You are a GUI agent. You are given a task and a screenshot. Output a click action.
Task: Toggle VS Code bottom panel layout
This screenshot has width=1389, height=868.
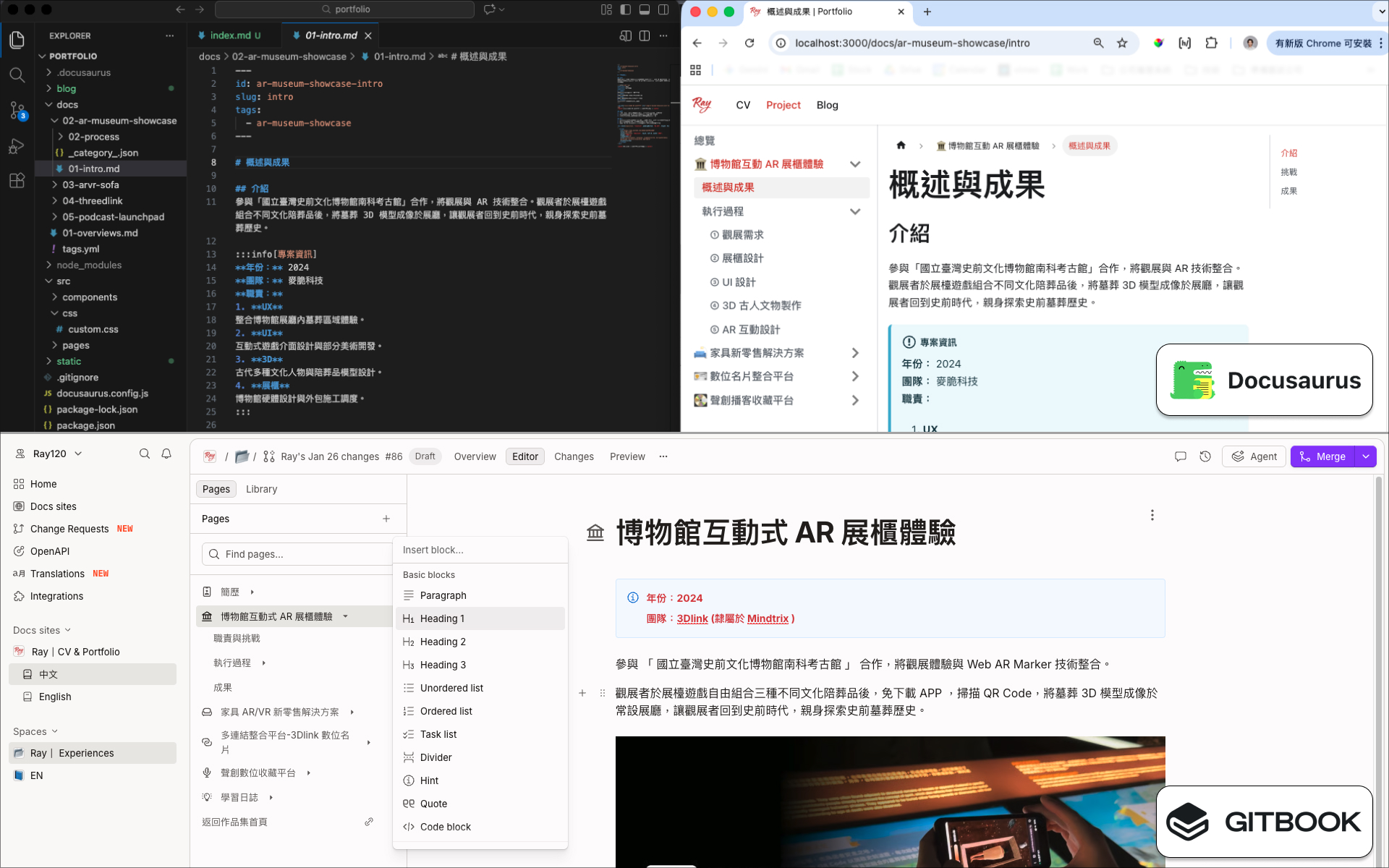click(x=645, y=9)
